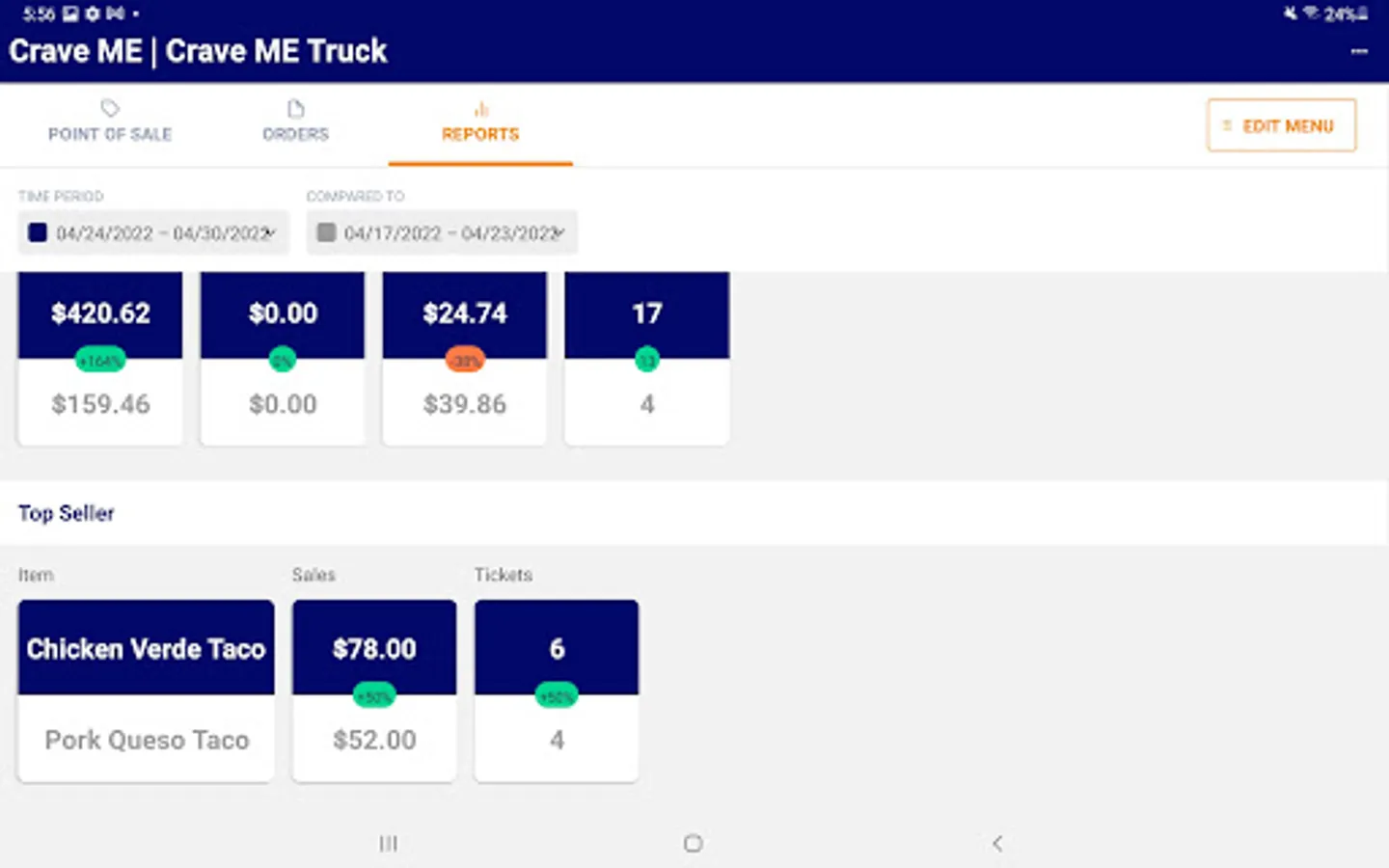This screenshot has height=868, width=1389.
Task: Open the Compared To date range dropdown
Action: (x=443, y=233)
